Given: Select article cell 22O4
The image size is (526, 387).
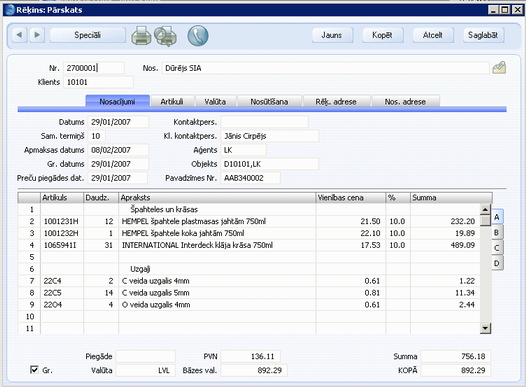Looking at the screenshot, I should click(x=62, y=305).
